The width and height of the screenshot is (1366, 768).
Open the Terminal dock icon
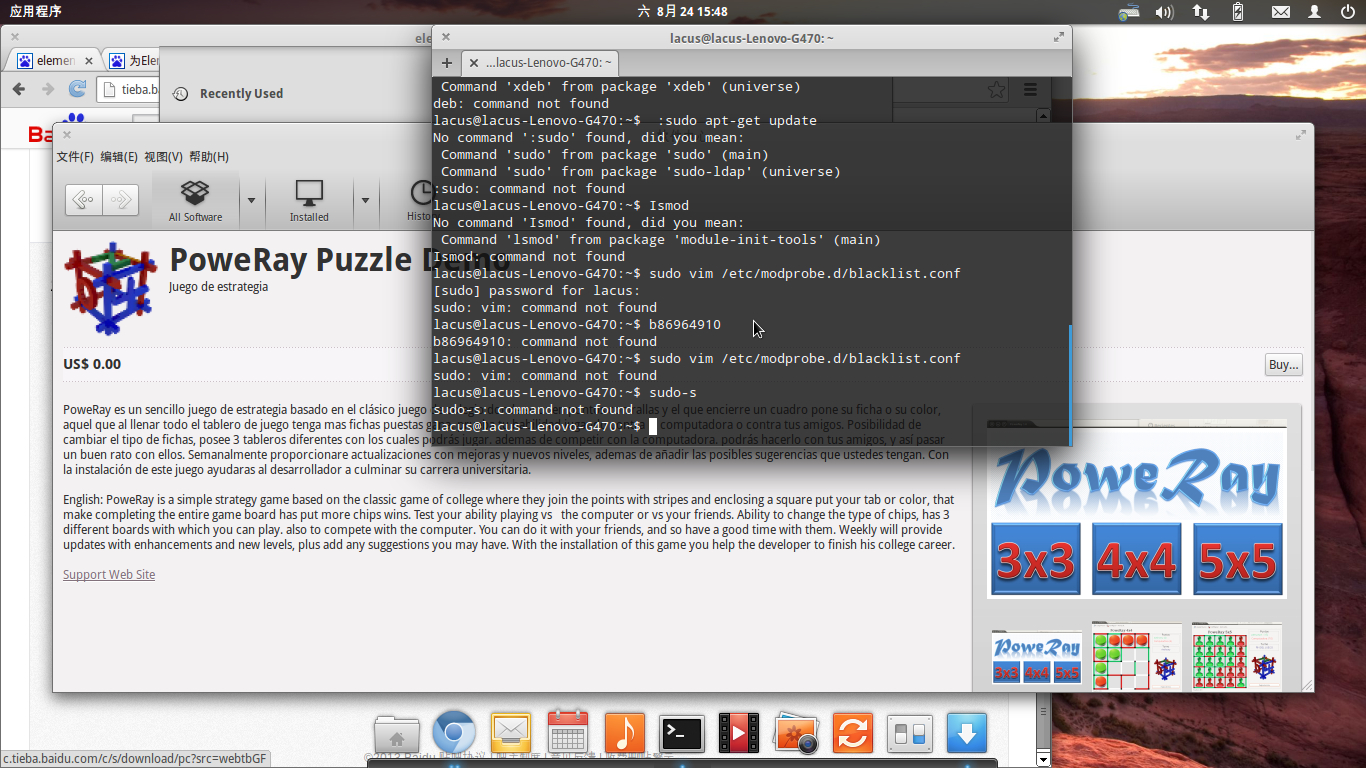(x=682, y=734)
